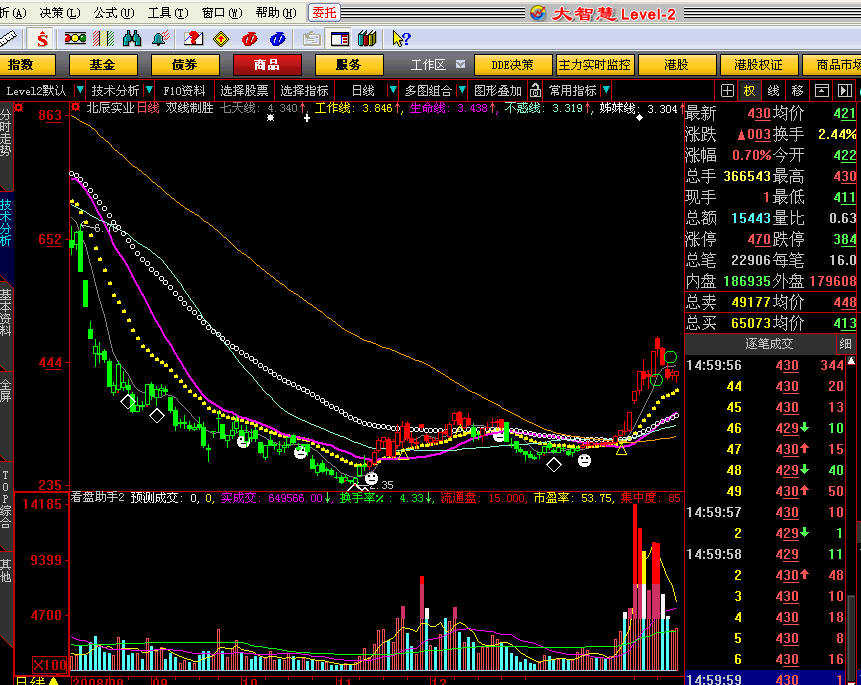Toggle the 移 move button
The image size is (861, 685).
tap(797, 91)
